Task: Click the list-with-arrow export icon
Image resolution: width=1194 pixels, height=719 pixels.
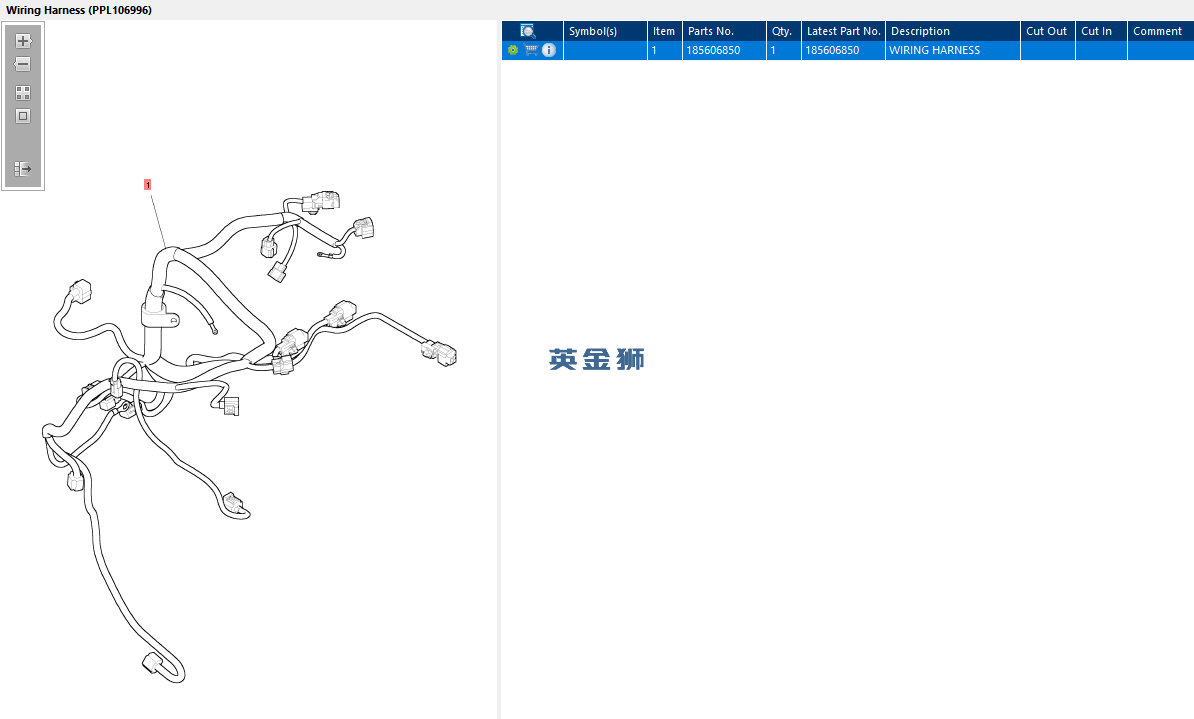Action: (23, 168)
